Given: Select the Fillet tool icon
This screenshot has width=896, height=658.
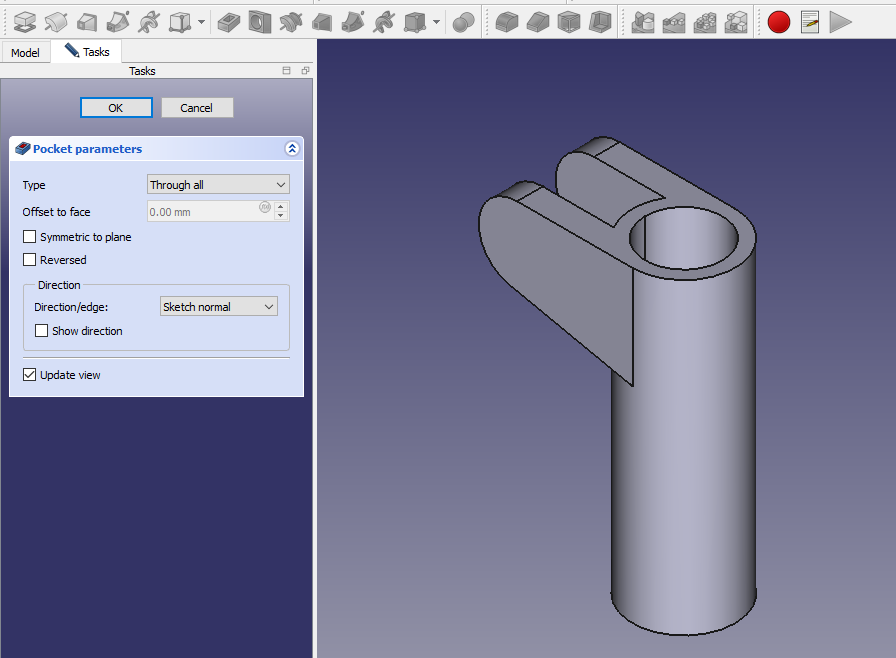Looking at the screenshot, I should (x=507, y=21).
